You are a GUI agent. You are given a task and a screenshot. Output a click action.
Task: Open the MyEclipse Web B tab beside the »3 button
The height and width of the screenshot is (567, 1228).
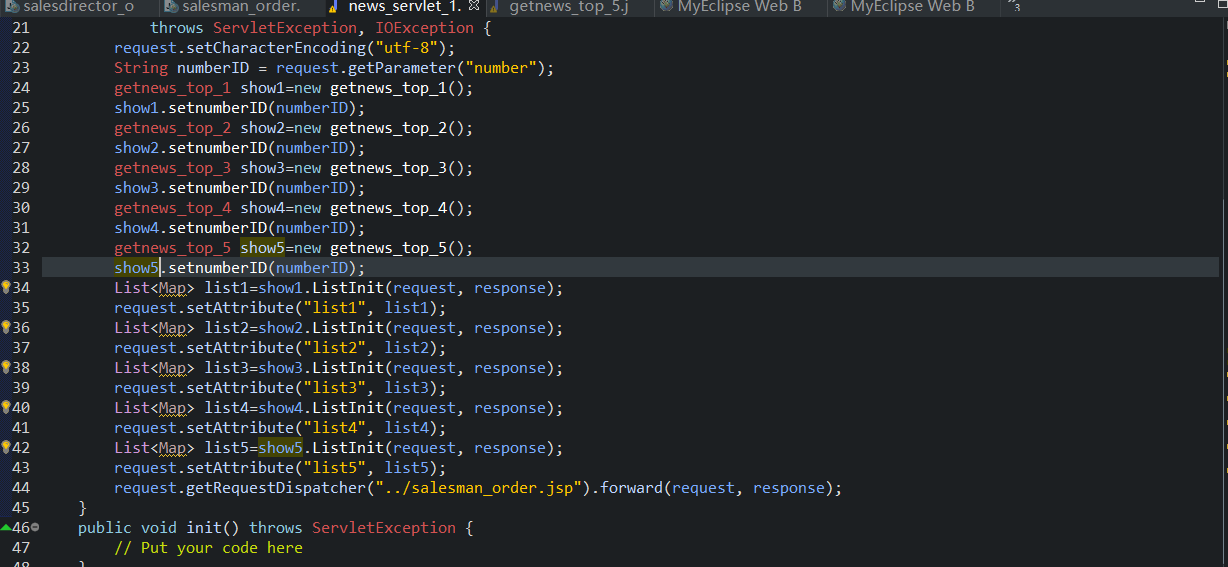(912, 7)
